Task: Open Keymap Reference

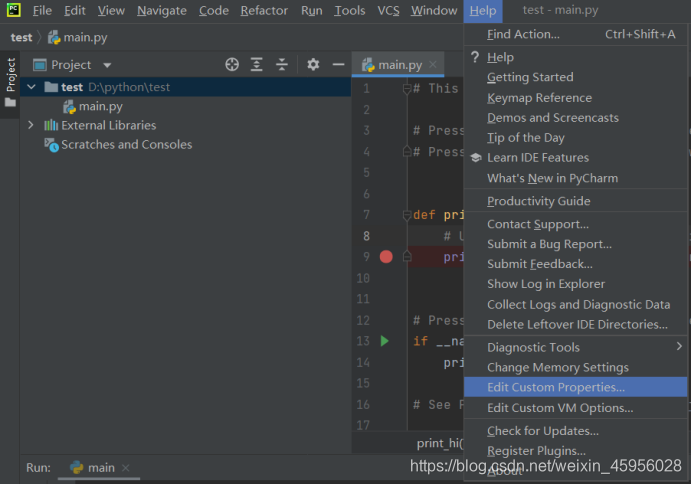Action: [576, 98]
